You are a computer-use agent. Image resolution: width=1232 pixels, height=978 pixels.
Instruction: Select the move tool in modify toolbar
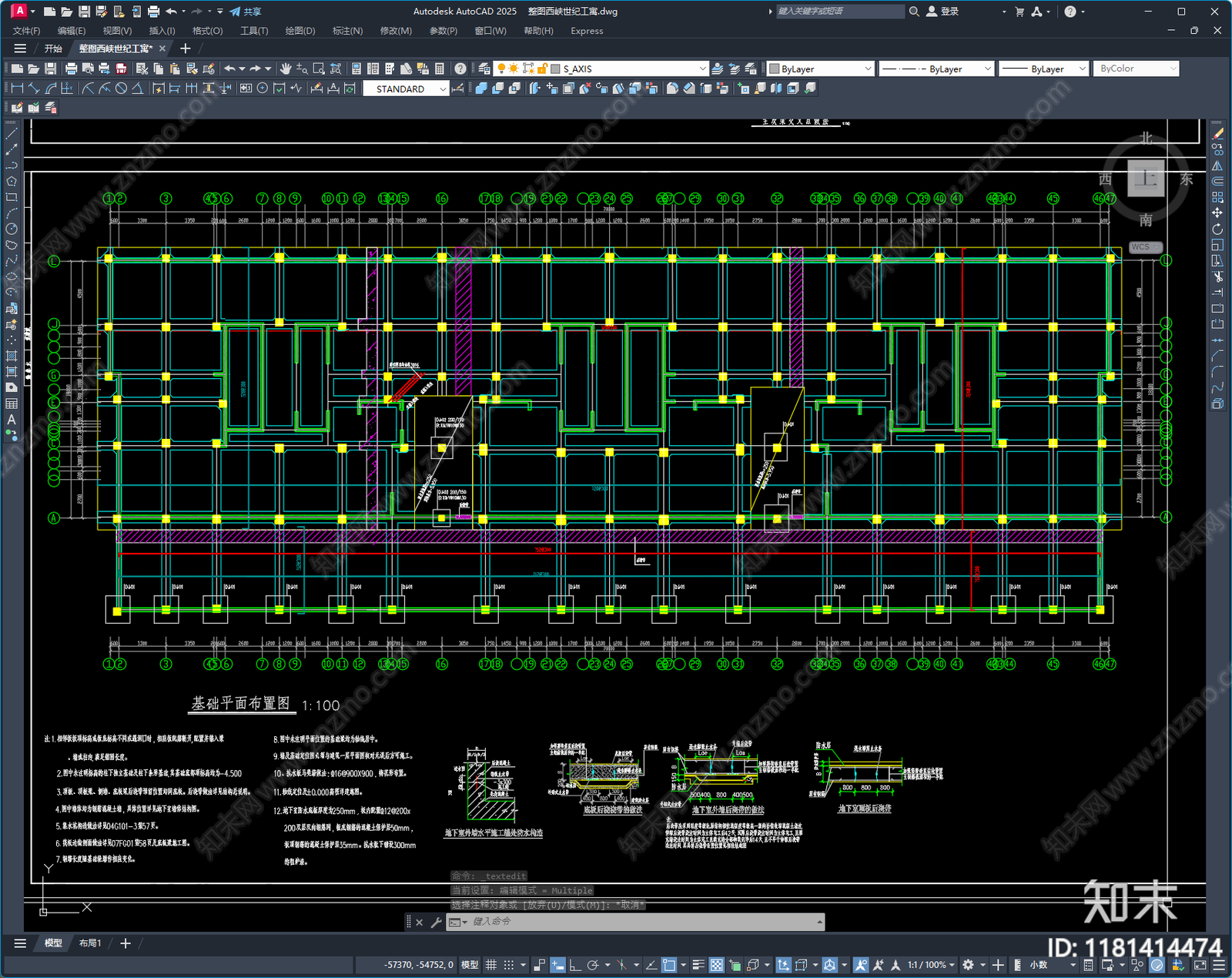pos(1217,213)
